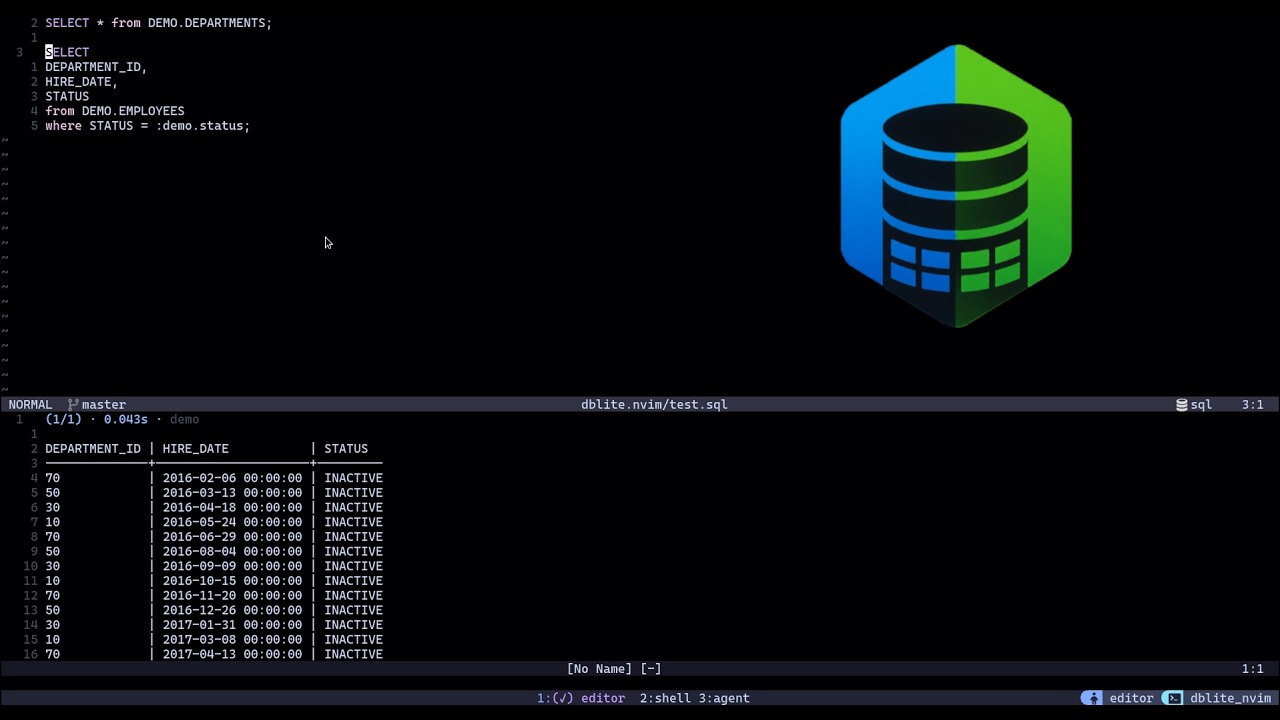This screenshot has height=720, width=1280.
Task: Click the 2016-02-06 00:00:00 hire date cell
Action: point(232,478)
